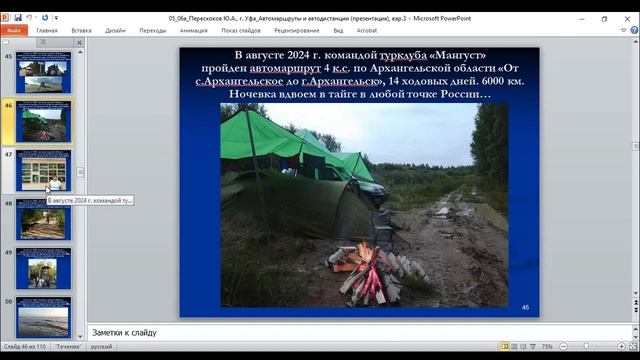Close the slide thumbnails pane
Viewport: 640px width, 360px height.
click(x=80, y=42)
